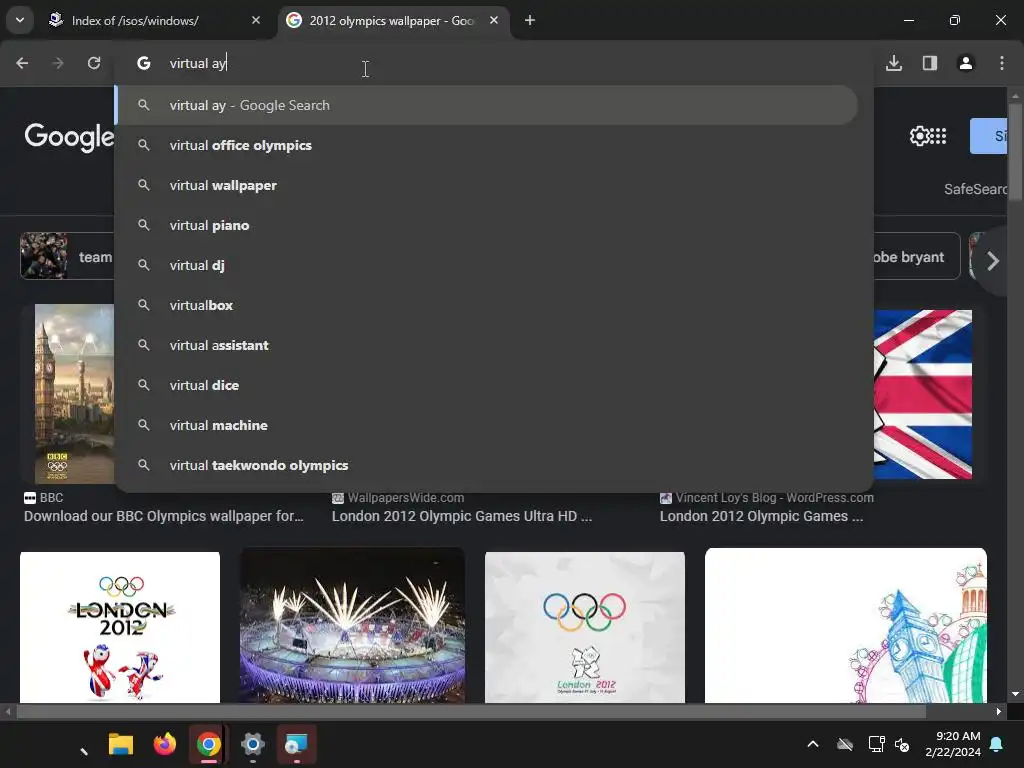Open the stadium fireworks image thumbnail
This screenshot has height=768, width=1024.
tap(353, 626)
